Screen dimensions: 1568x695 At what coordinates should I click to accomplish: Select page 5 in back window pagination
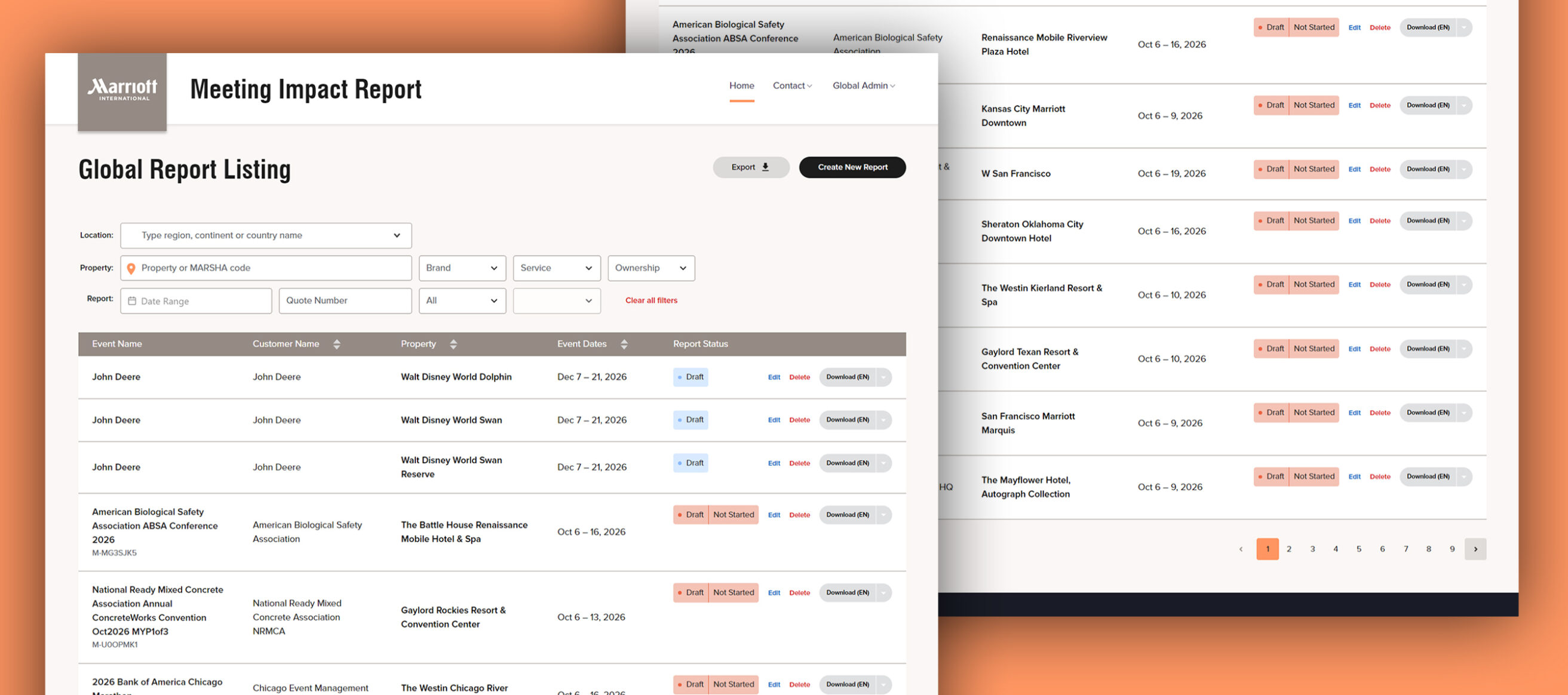click(1358, 549)
